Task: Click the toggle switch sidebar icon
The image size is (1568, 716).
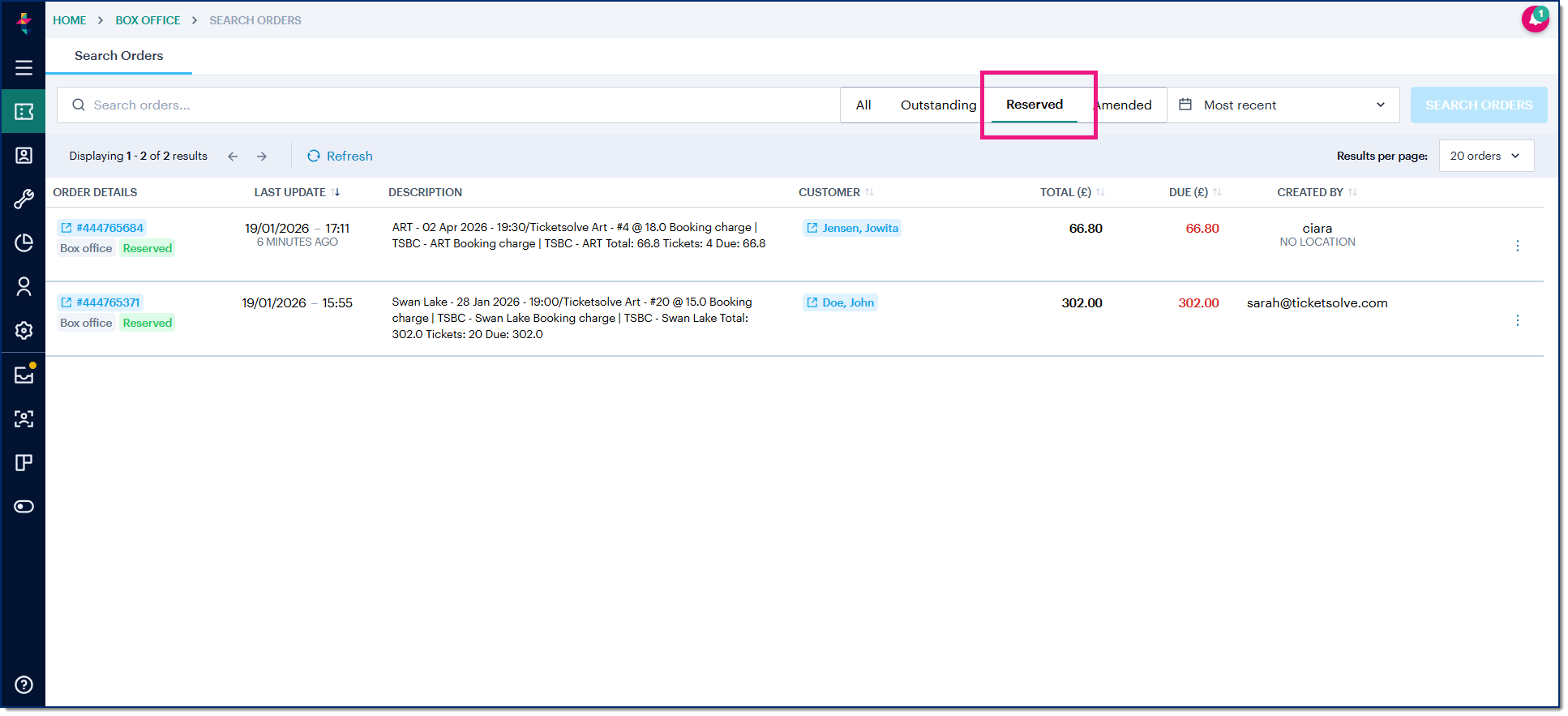Action: (24, 507)
